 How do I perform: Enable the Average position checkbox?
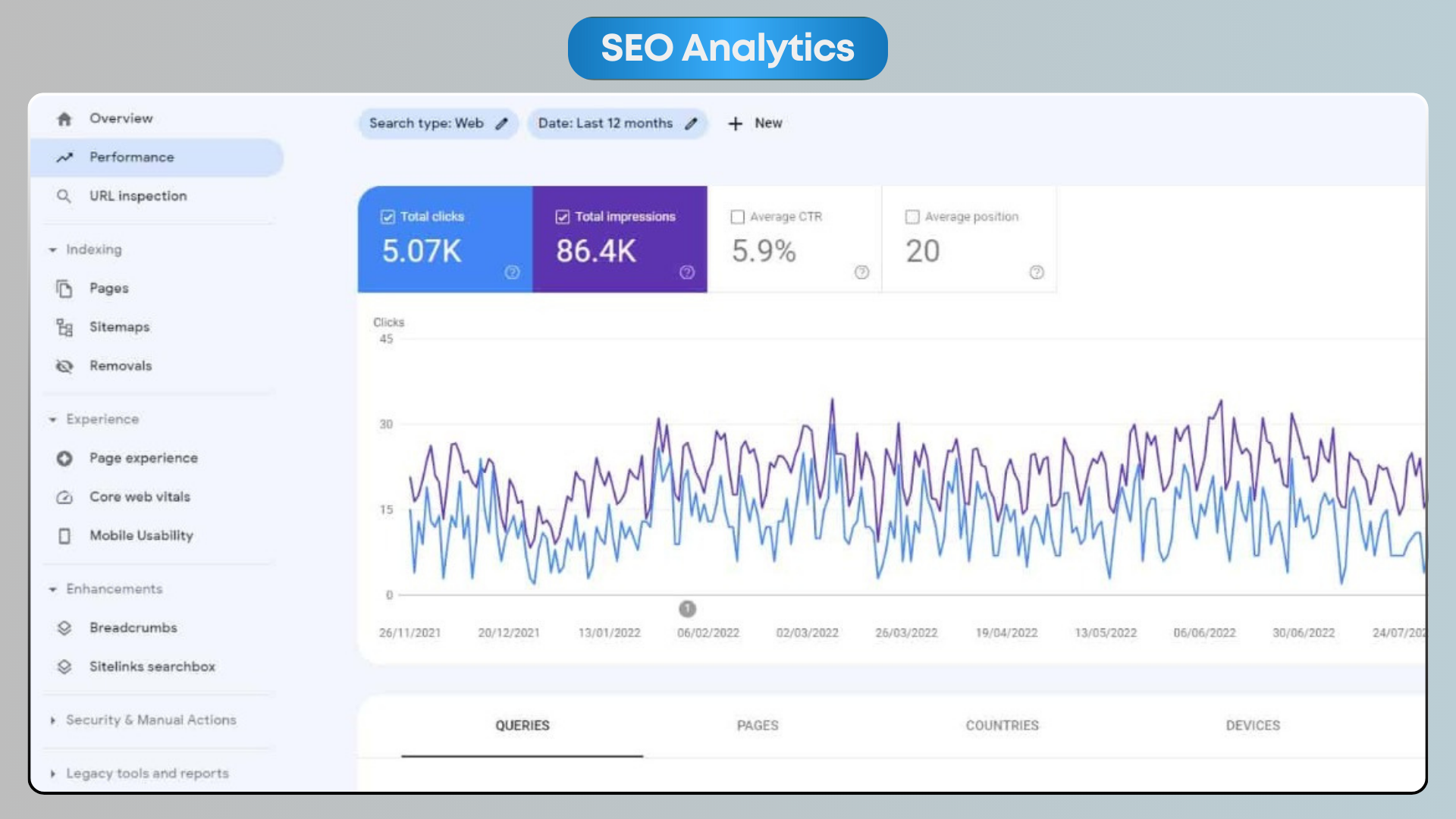[x=912, y=217]
